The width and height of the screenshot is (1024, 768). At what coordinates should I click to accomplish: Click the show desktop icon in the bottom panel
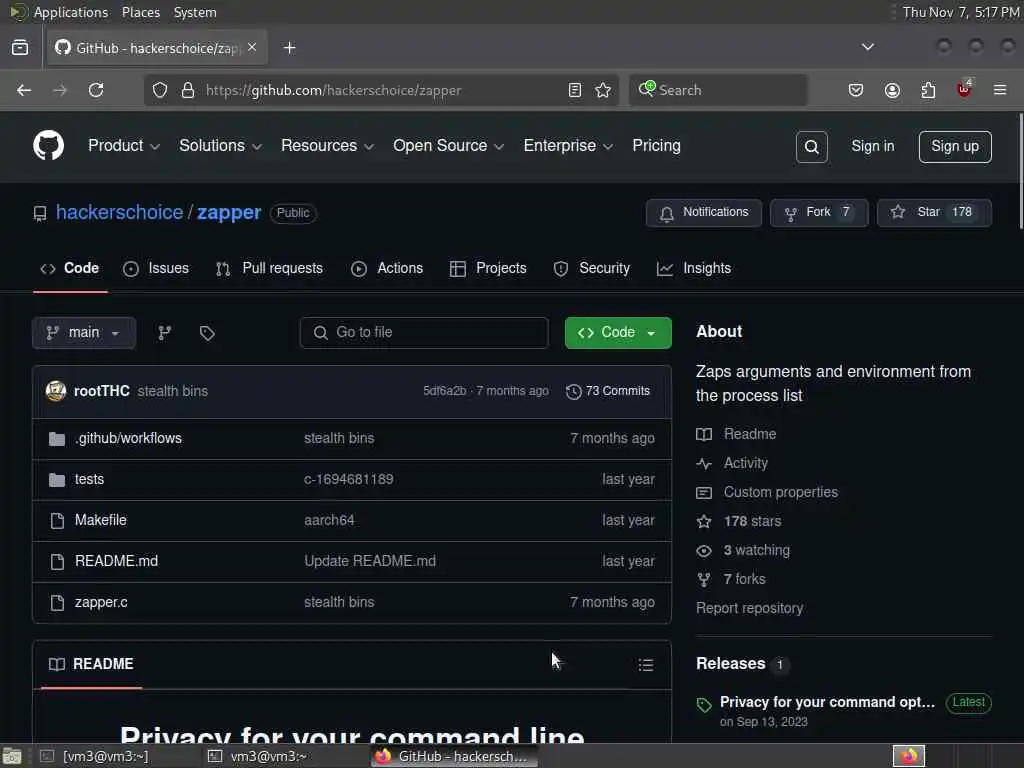click(x=12, y=756)
